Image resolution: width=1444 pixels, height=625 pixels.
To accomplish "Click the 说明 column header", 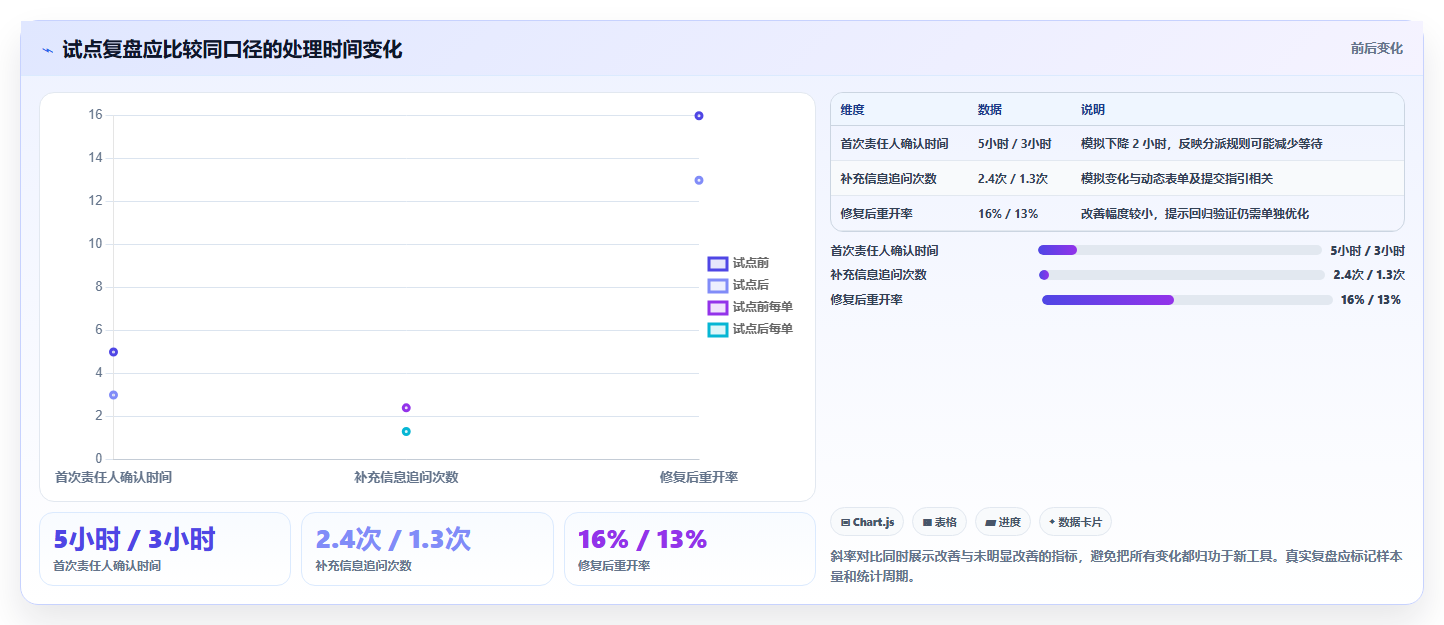I will pos(1093,110).
